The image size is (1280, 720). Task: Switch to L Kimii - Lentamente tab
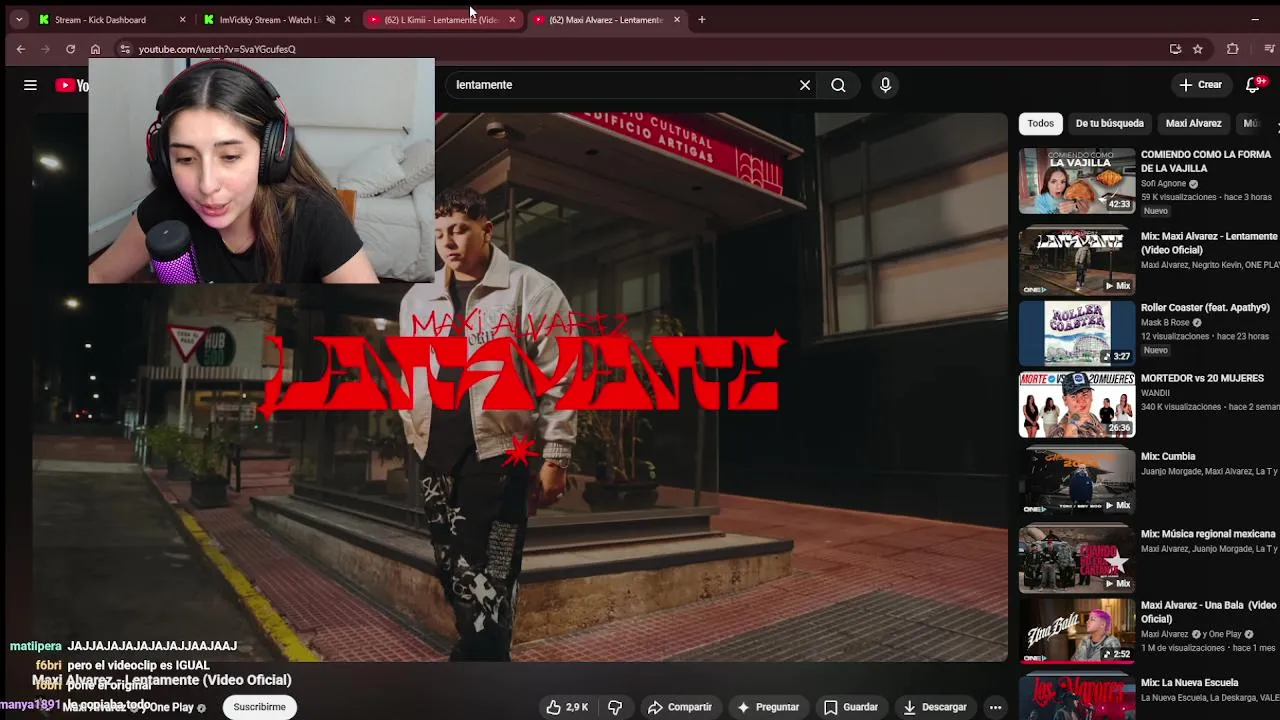coord(442,19)
